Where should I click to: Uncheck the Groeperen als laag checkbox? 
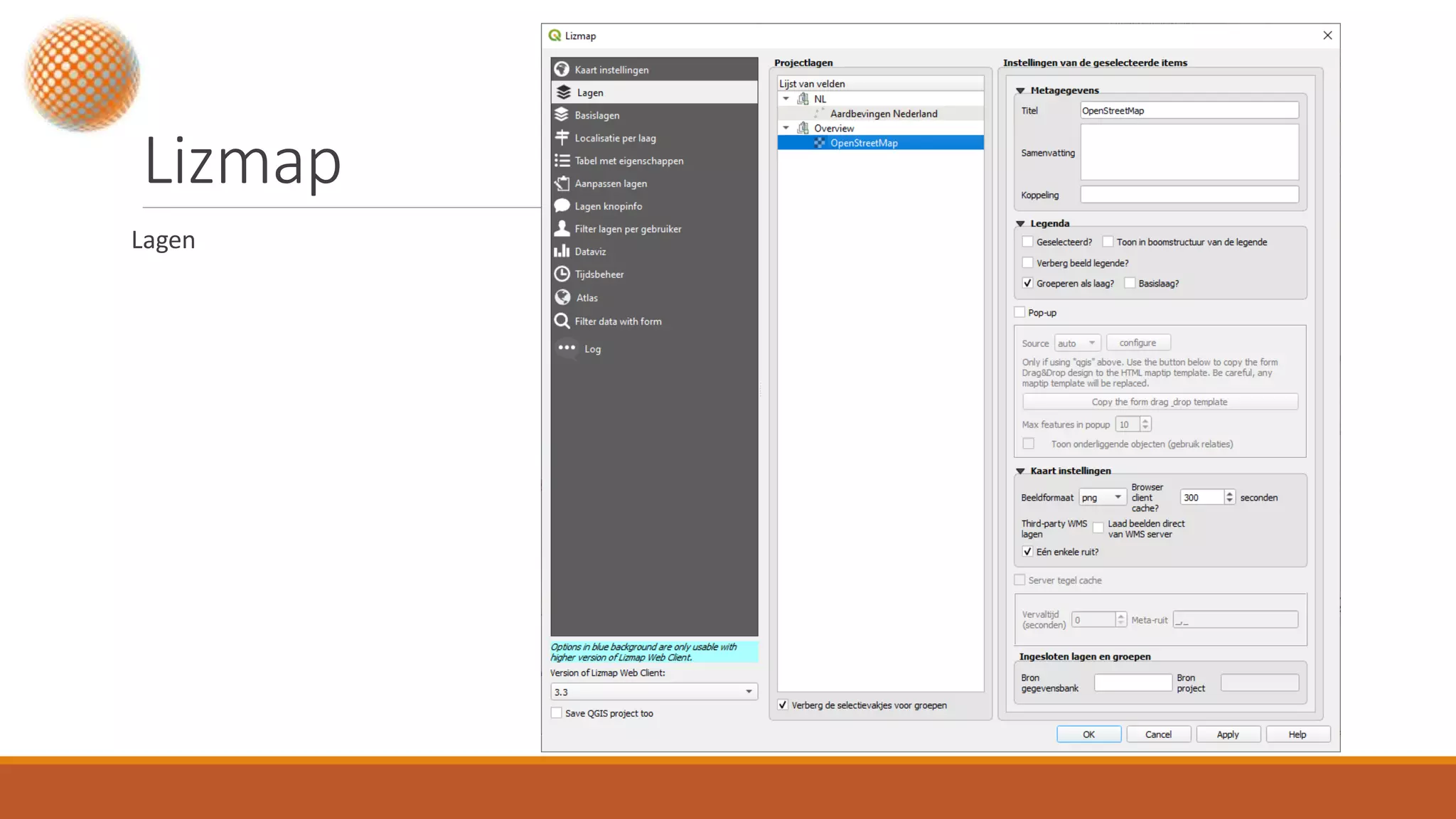(x=1027, y=283)
